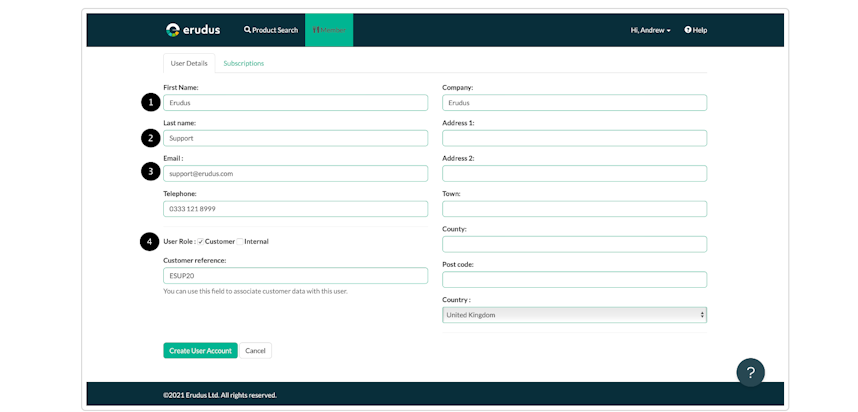Click the Address 2 field
This screenshot has width=858, height=412.
point(575,173)
